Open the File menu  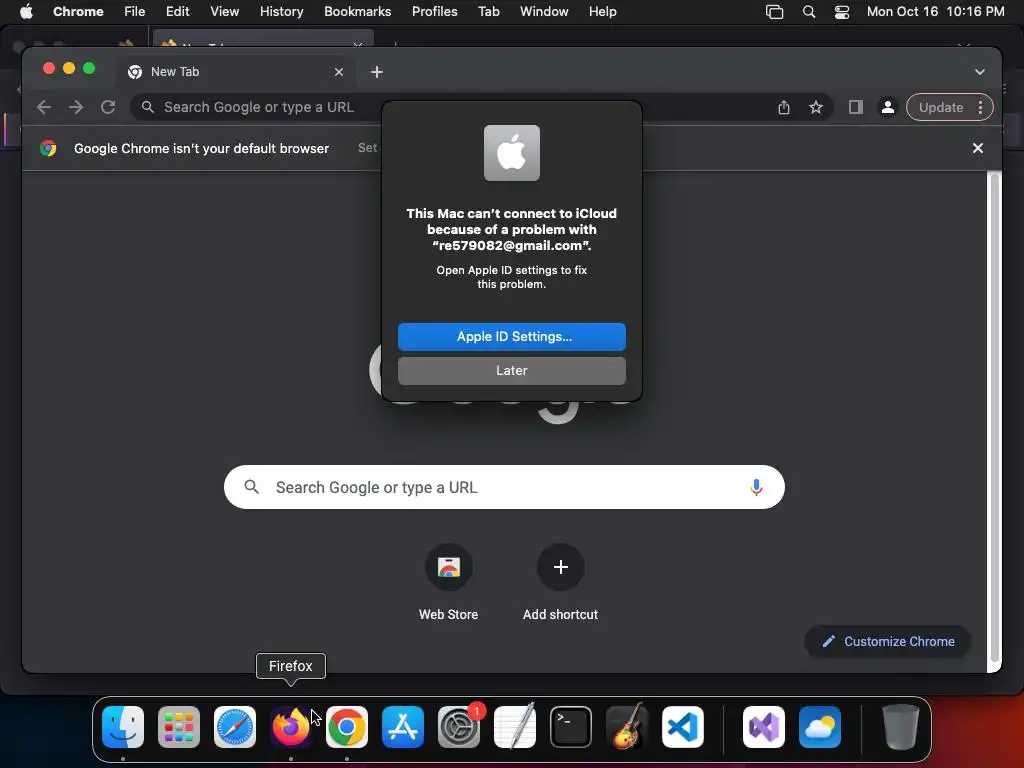(135, 12)
